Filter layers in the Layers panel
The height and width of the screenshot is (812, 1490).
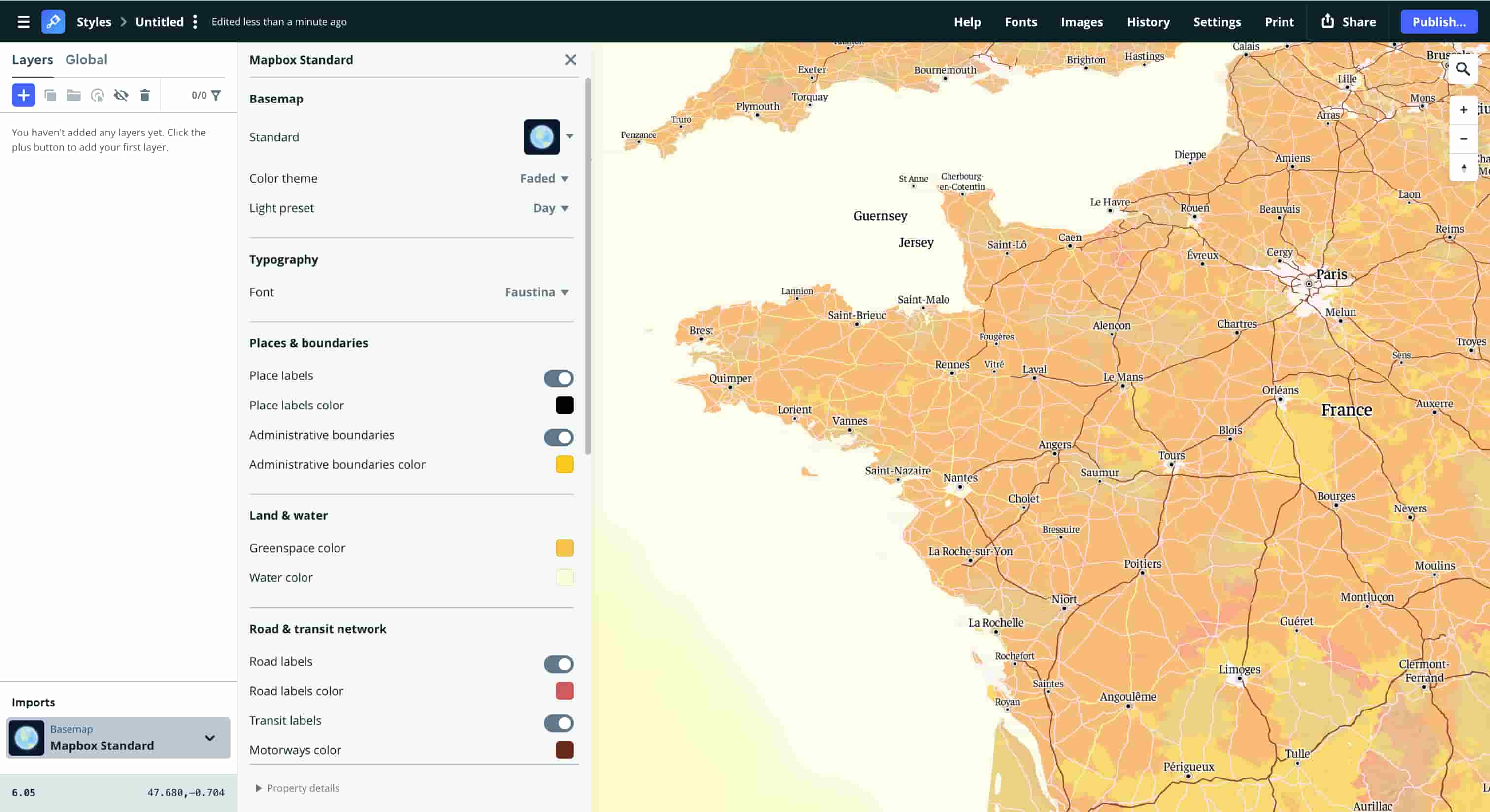pos(216,95)
